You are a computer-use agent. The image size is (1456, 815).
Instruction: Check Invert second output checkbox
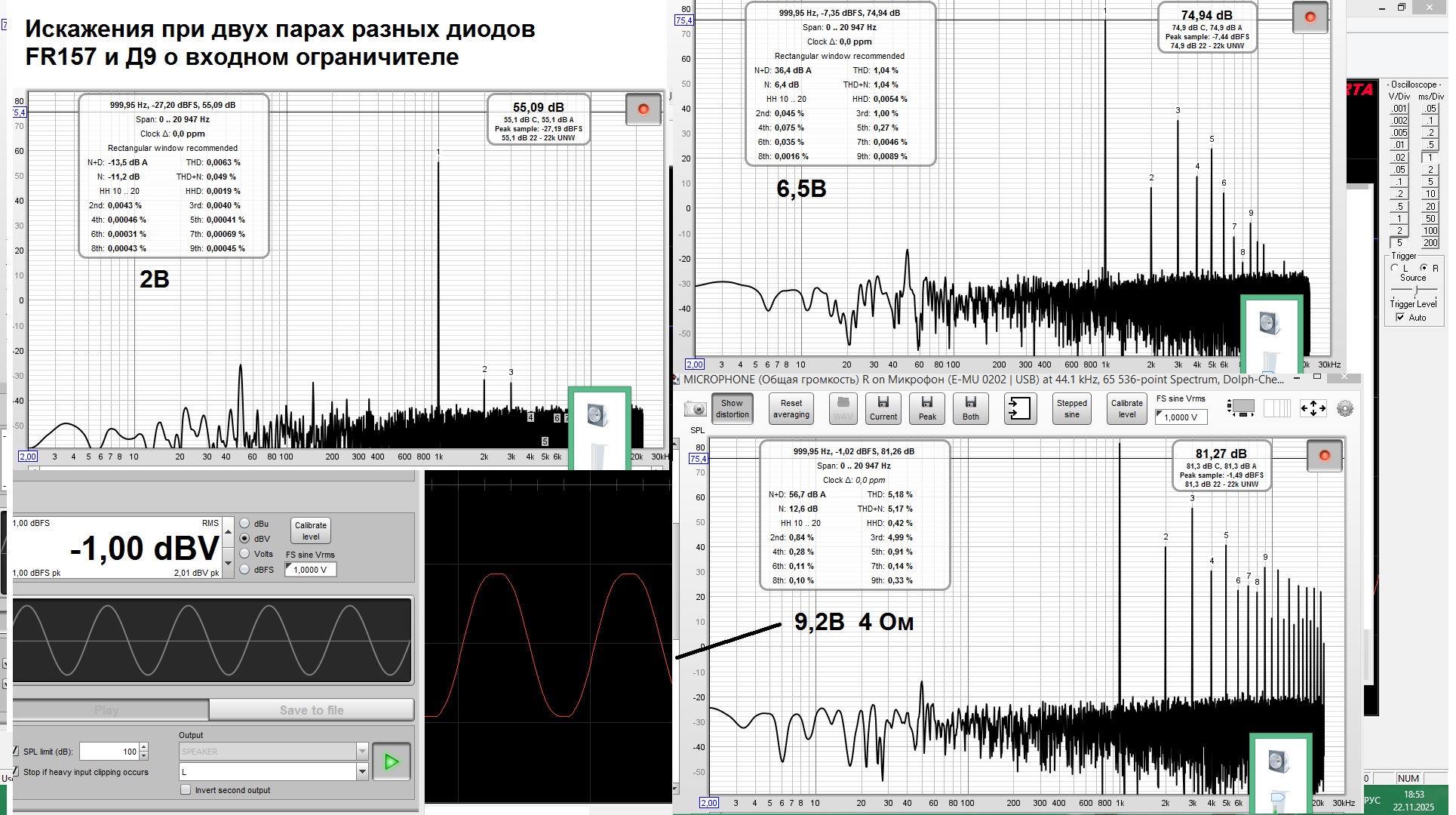[186, 790]
